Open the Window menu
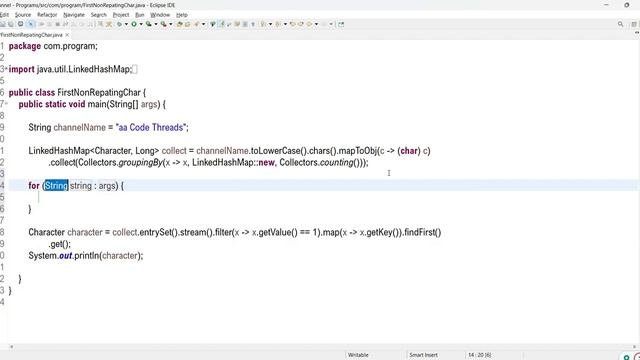Screen dimensions: 640x360 tap(160, 15)
